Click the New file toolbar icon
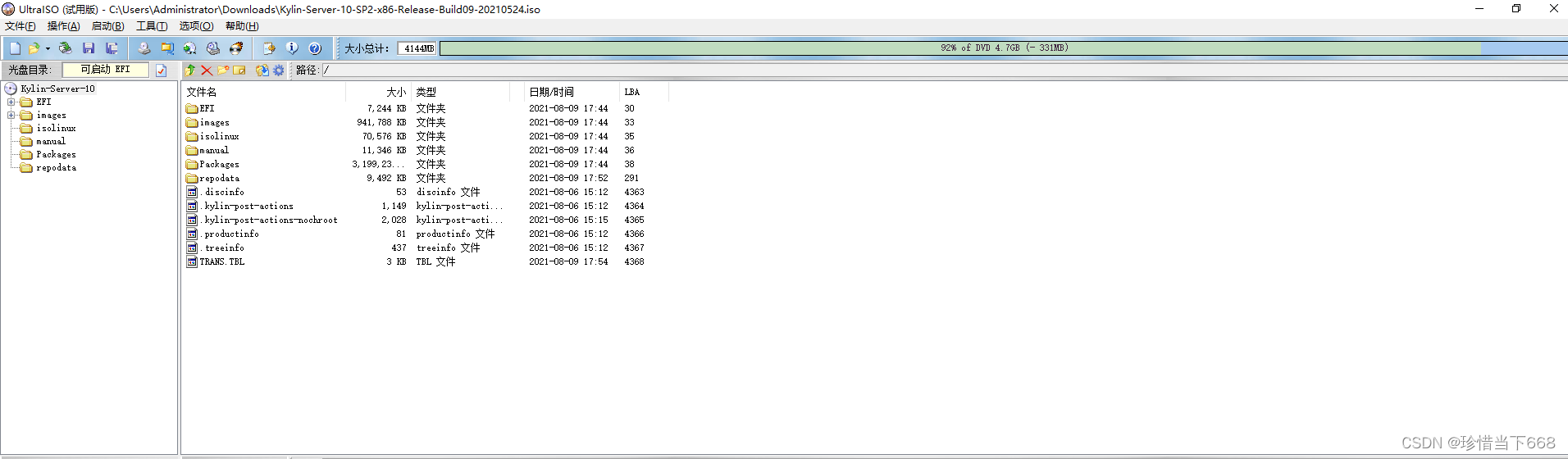1568x459 pixels. click(x=16, y=48)
